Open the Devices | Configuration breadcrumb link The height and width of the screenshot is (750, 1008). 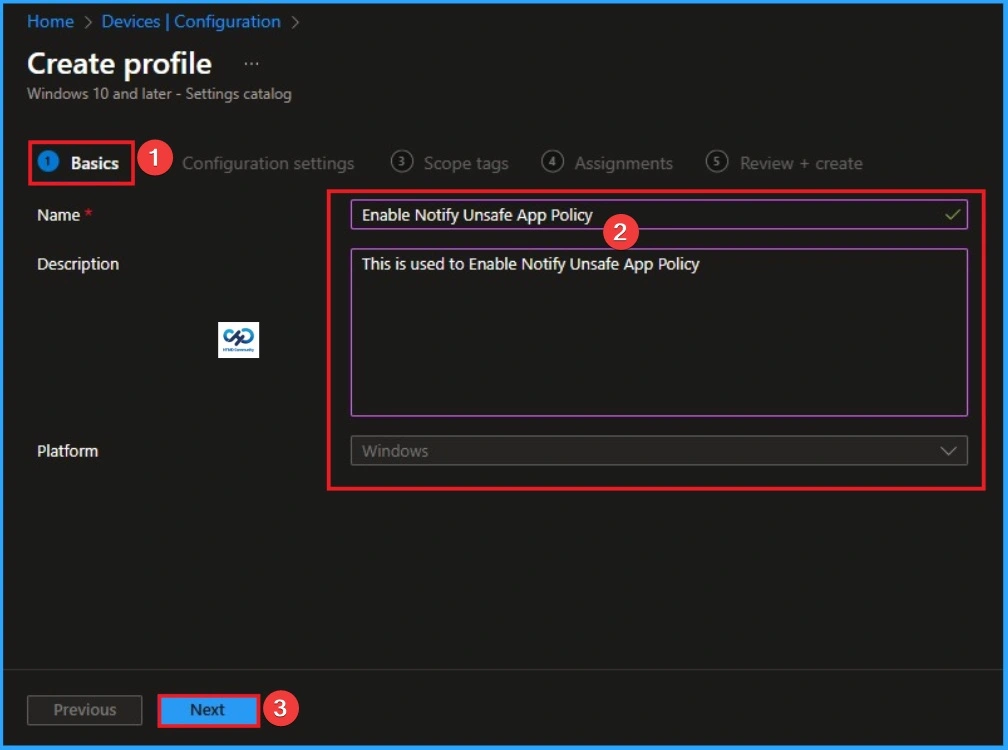tap(190, 21)
